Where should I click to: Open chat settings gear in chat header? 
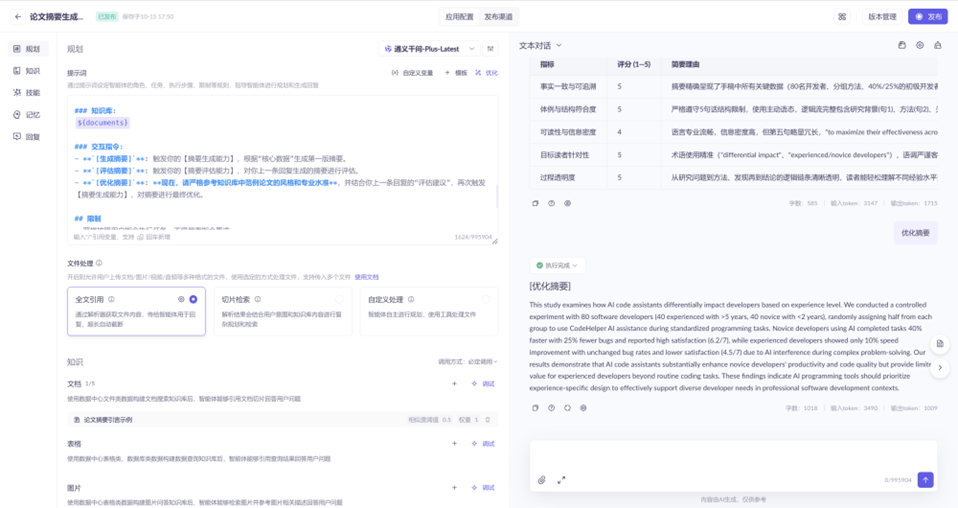coord(920,45)
